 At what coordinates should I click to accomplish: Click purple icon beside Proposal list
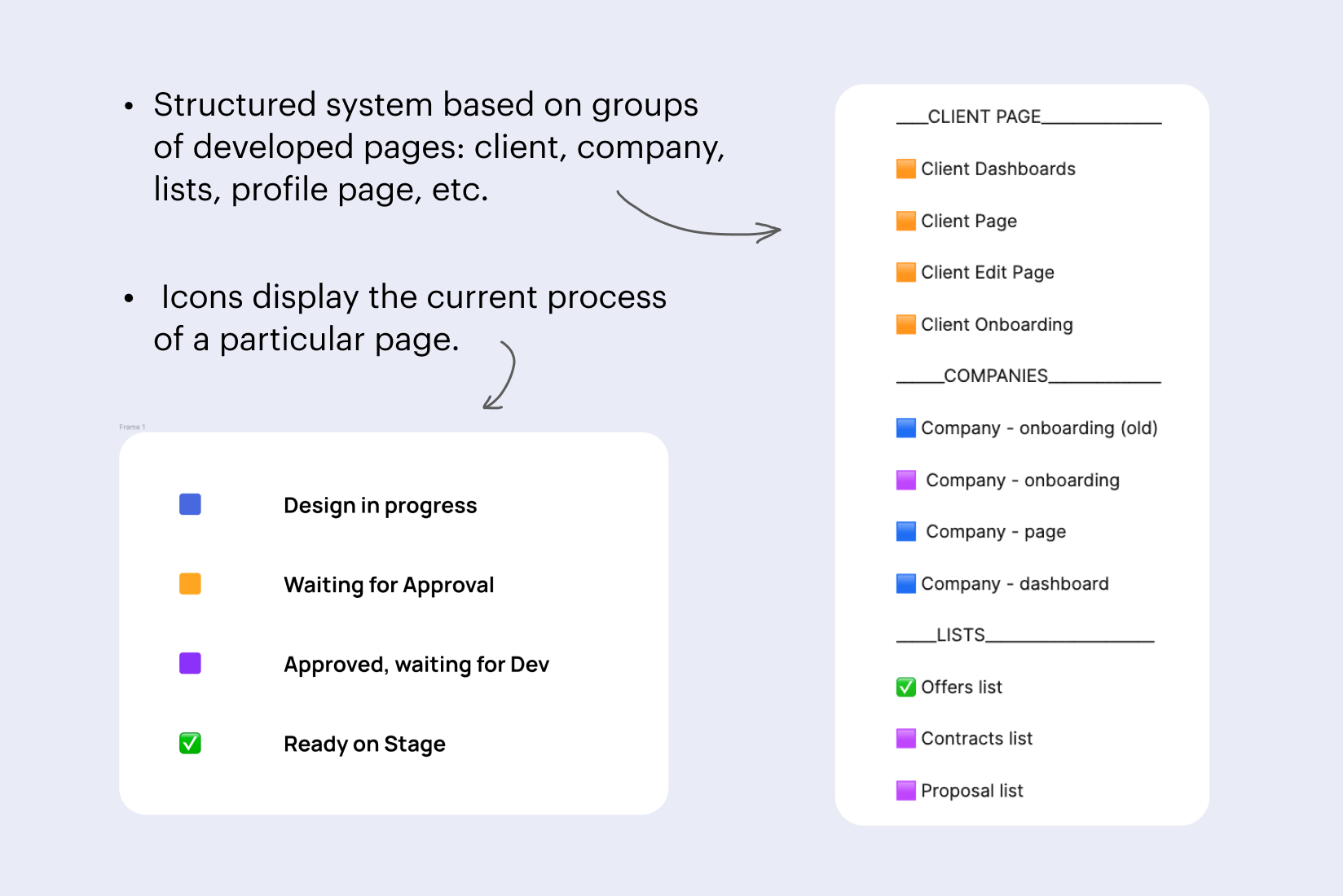point(905,790)
